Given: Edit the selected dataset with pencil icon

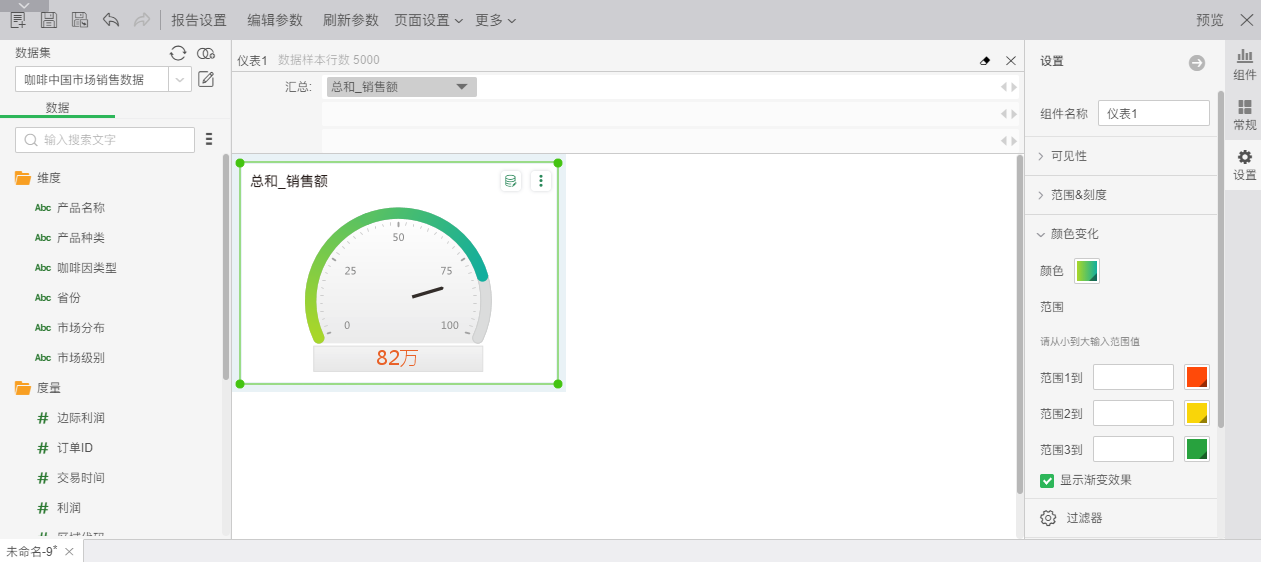Looking at the screenshot, I should tap(206, 79).
